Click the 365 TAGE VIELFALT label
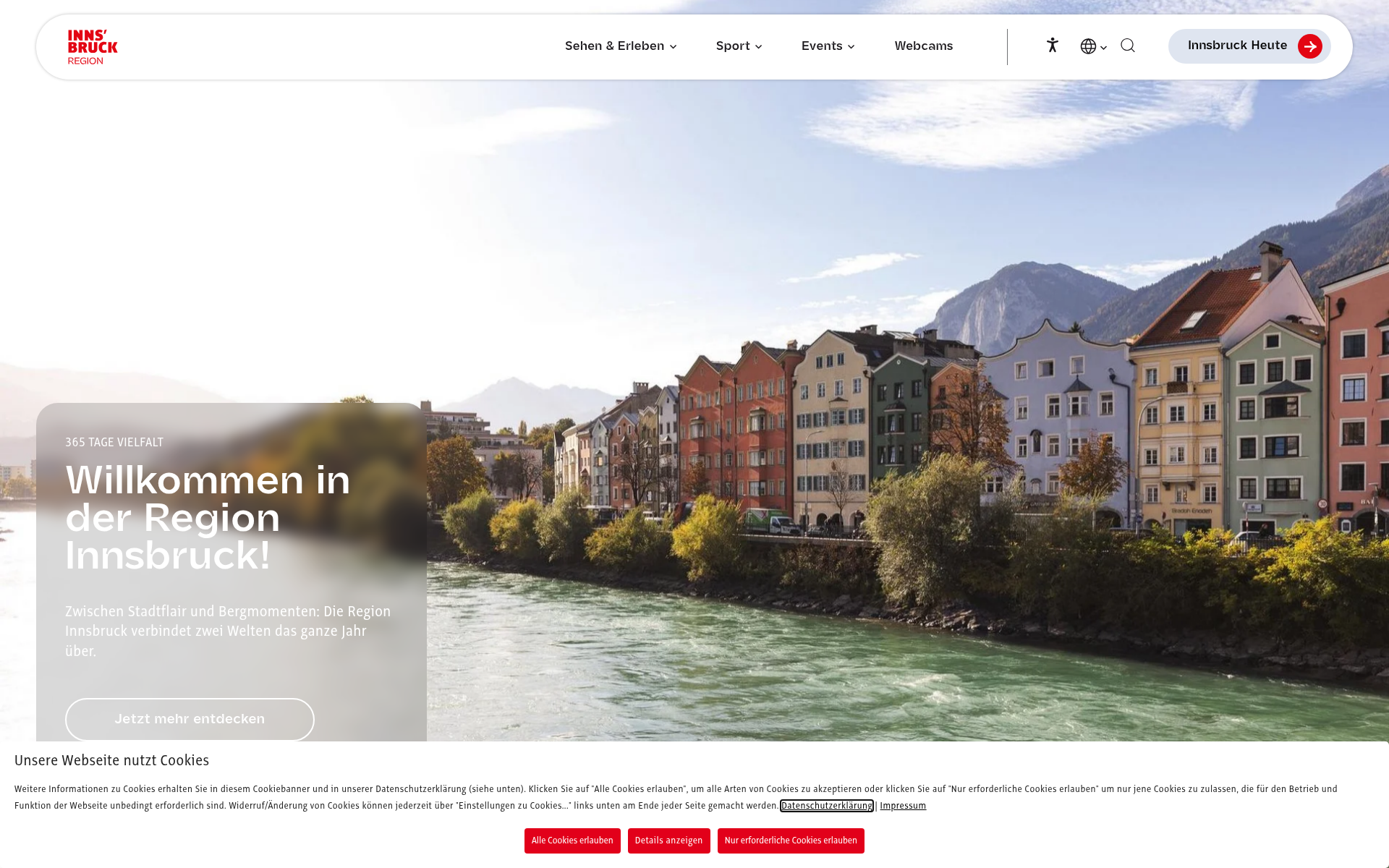Screen dimensions: 1389x868 pos(114,443)
